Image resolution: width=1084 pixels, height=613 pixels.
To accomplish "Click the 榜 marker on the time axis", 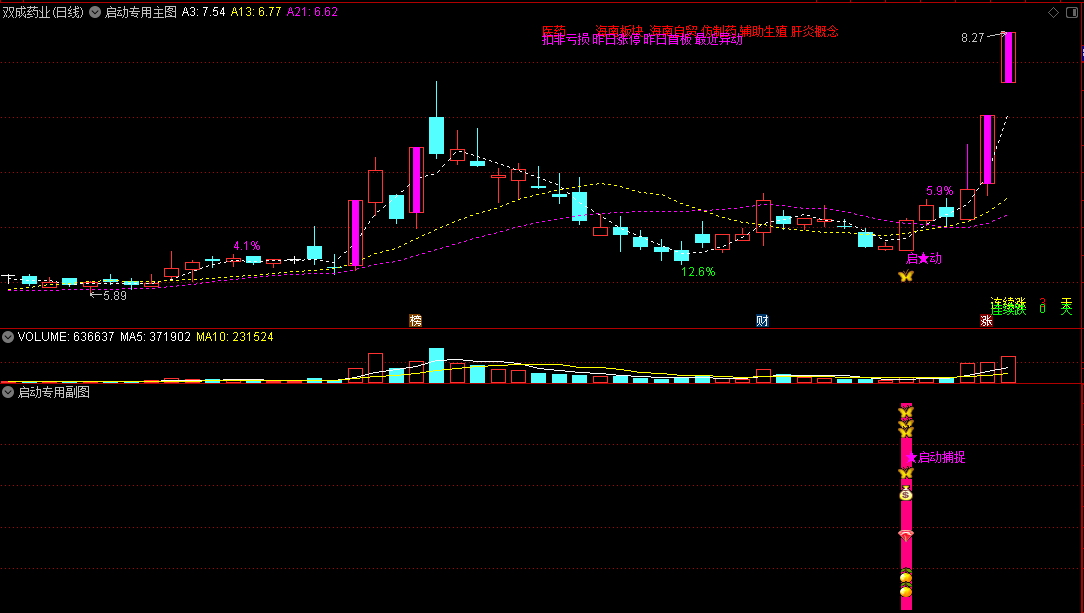I will tap(415, 321).
